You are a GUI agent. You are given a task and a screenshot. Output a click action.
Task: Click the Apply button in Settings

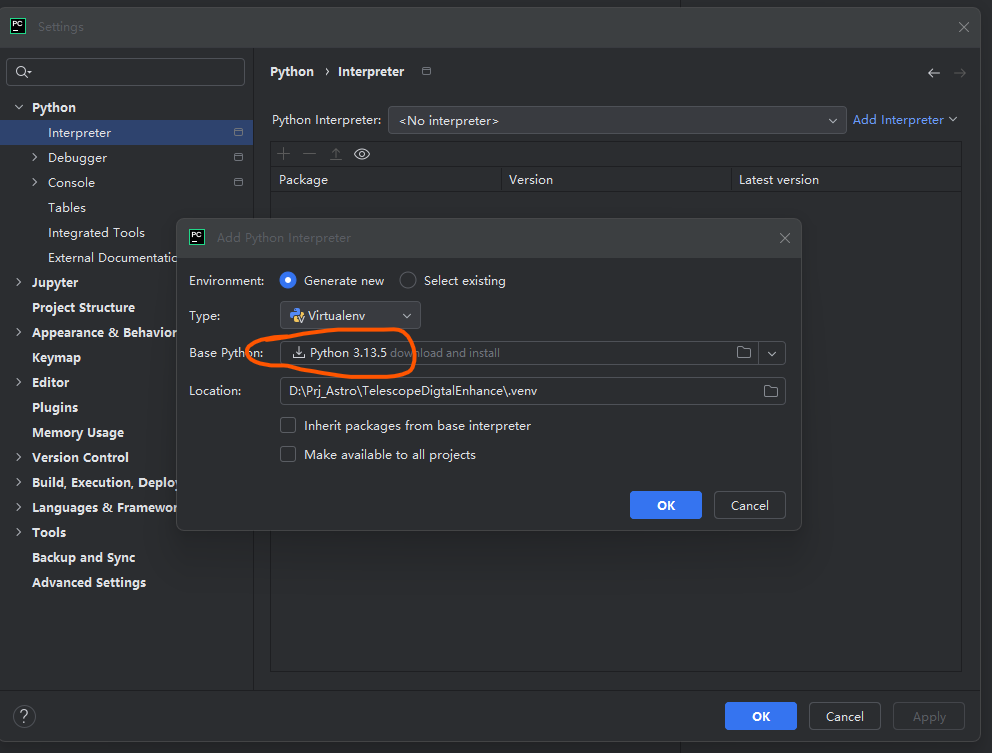(x=929, y=716)
